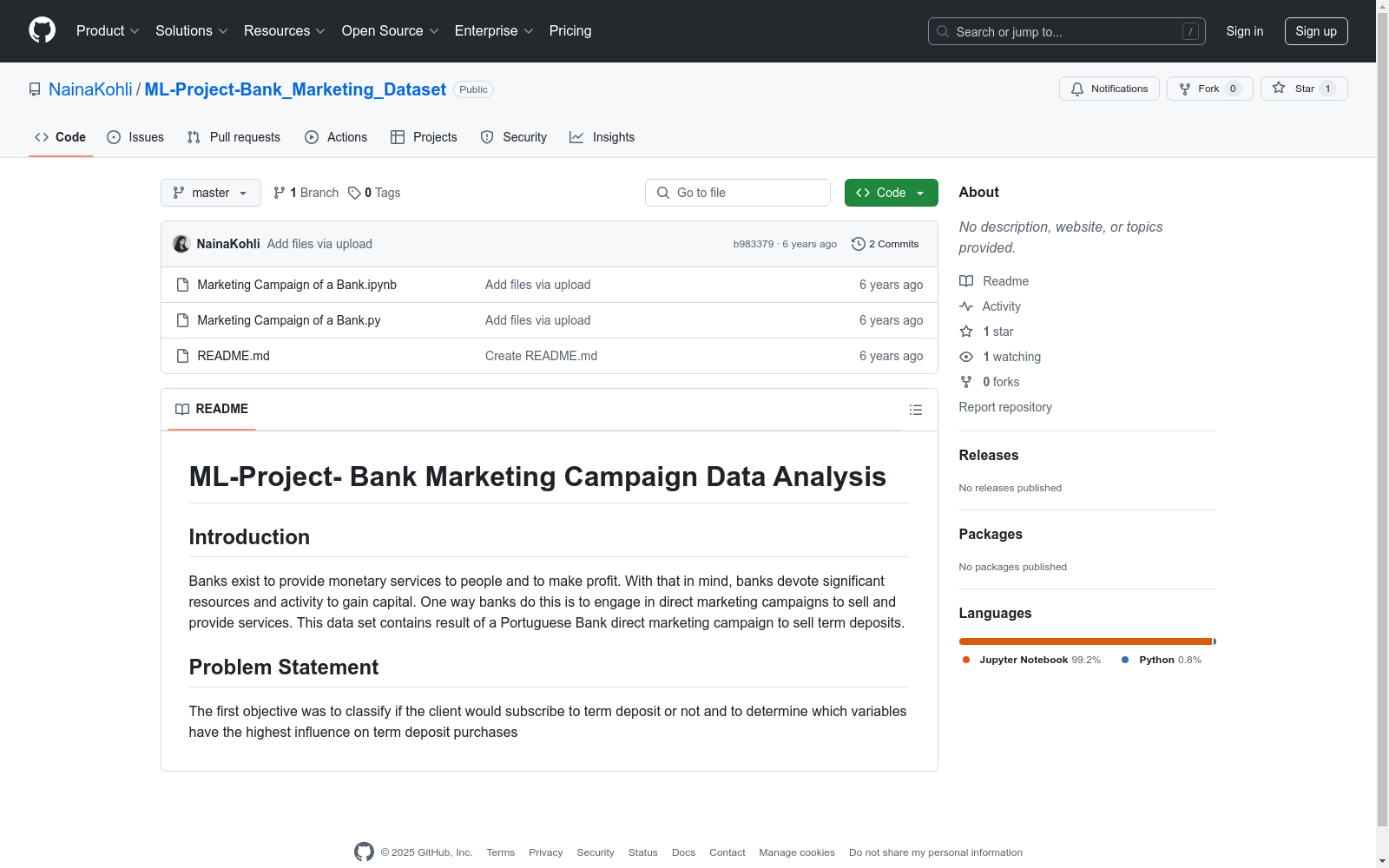Screen dimensions: 1389x868
Task: Click the Activity pulse icon
Action: coord(966,306)
